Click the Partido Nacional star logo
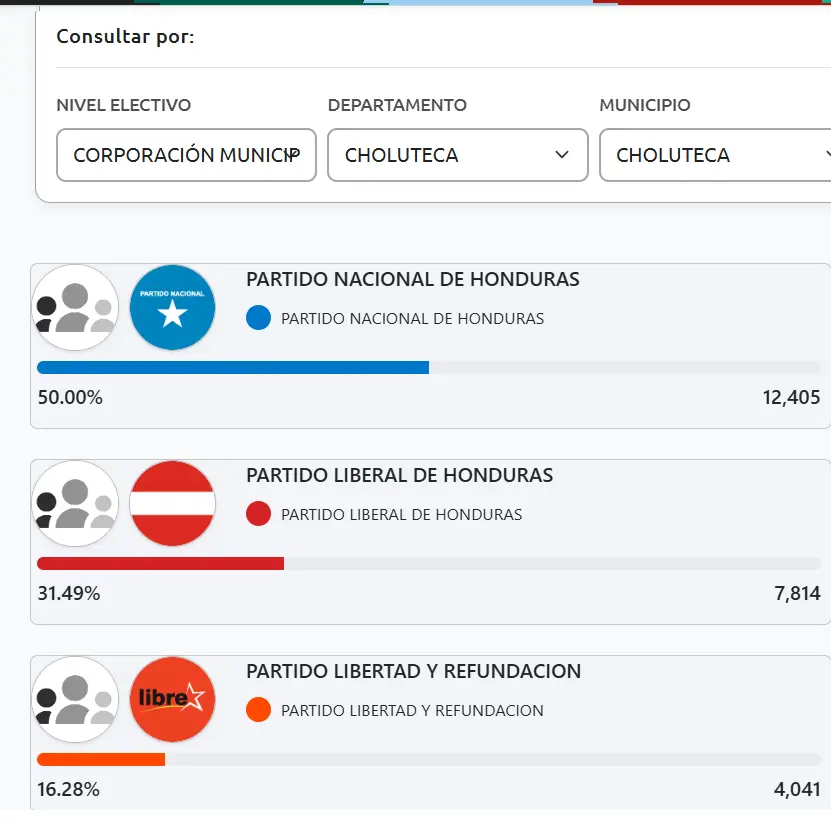 [173, 308]
